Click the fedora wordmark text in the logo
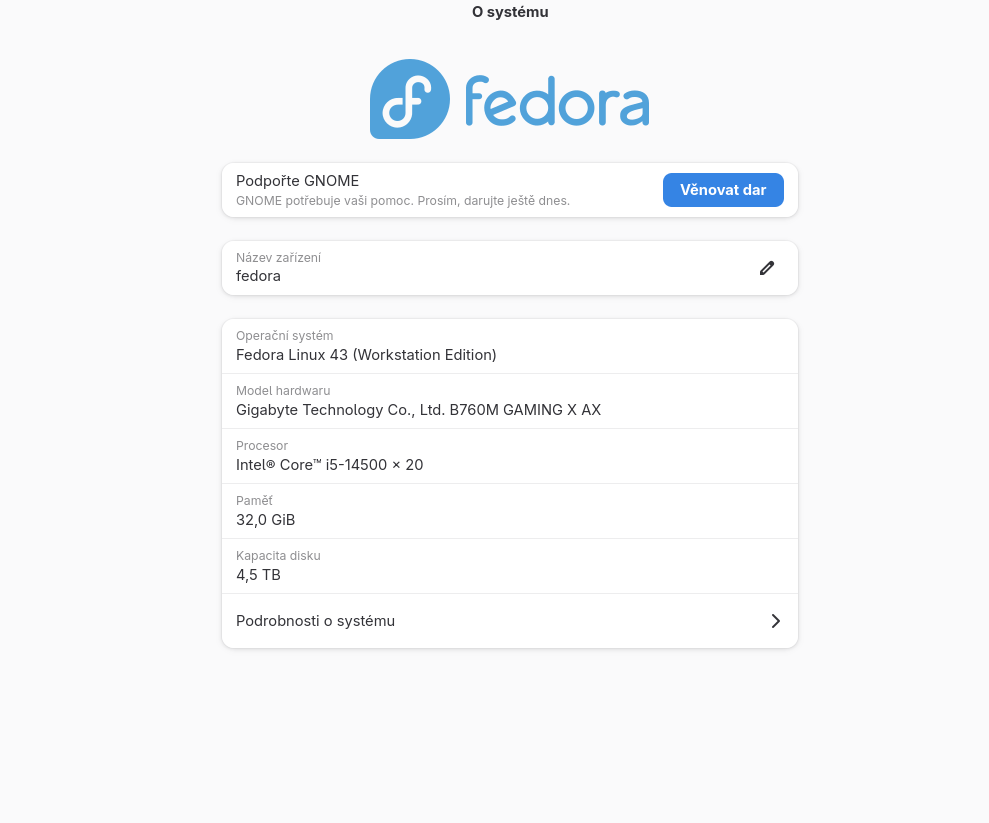This screenshot has width=989, height=823. click(x=557, y=100)
